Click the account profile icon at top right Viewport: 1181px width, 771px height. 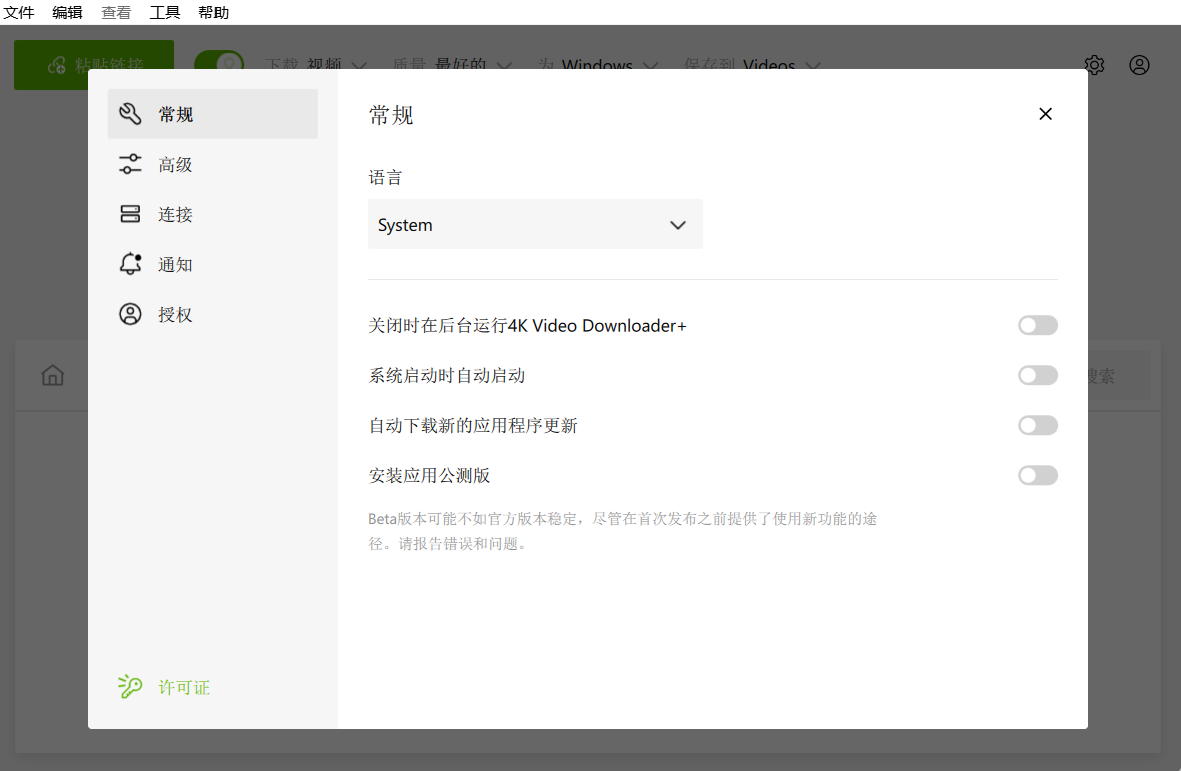1140,65
